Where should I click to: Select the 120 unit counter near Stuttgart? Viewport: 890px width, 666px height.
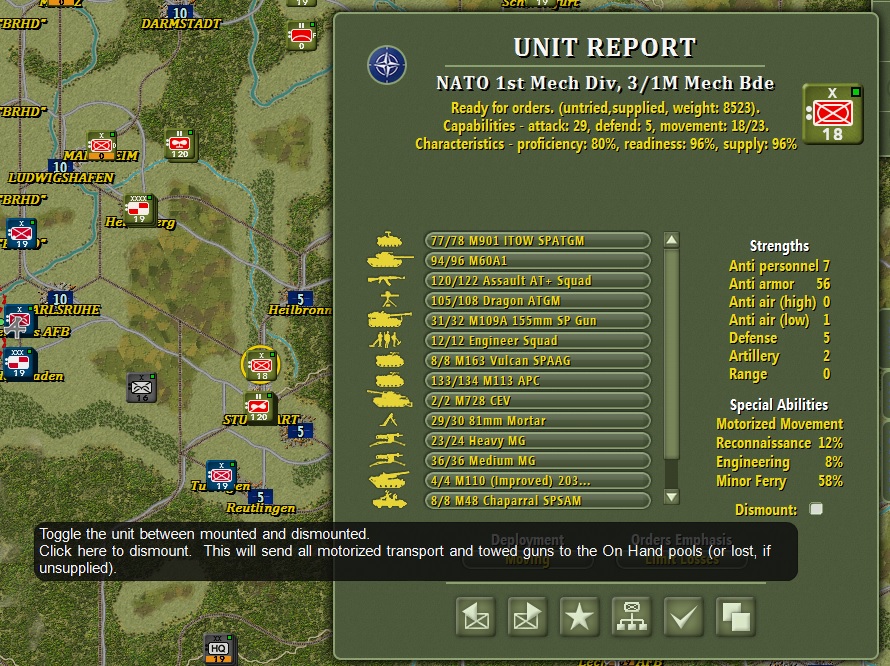pyautogui.click(x=259, y=407)
